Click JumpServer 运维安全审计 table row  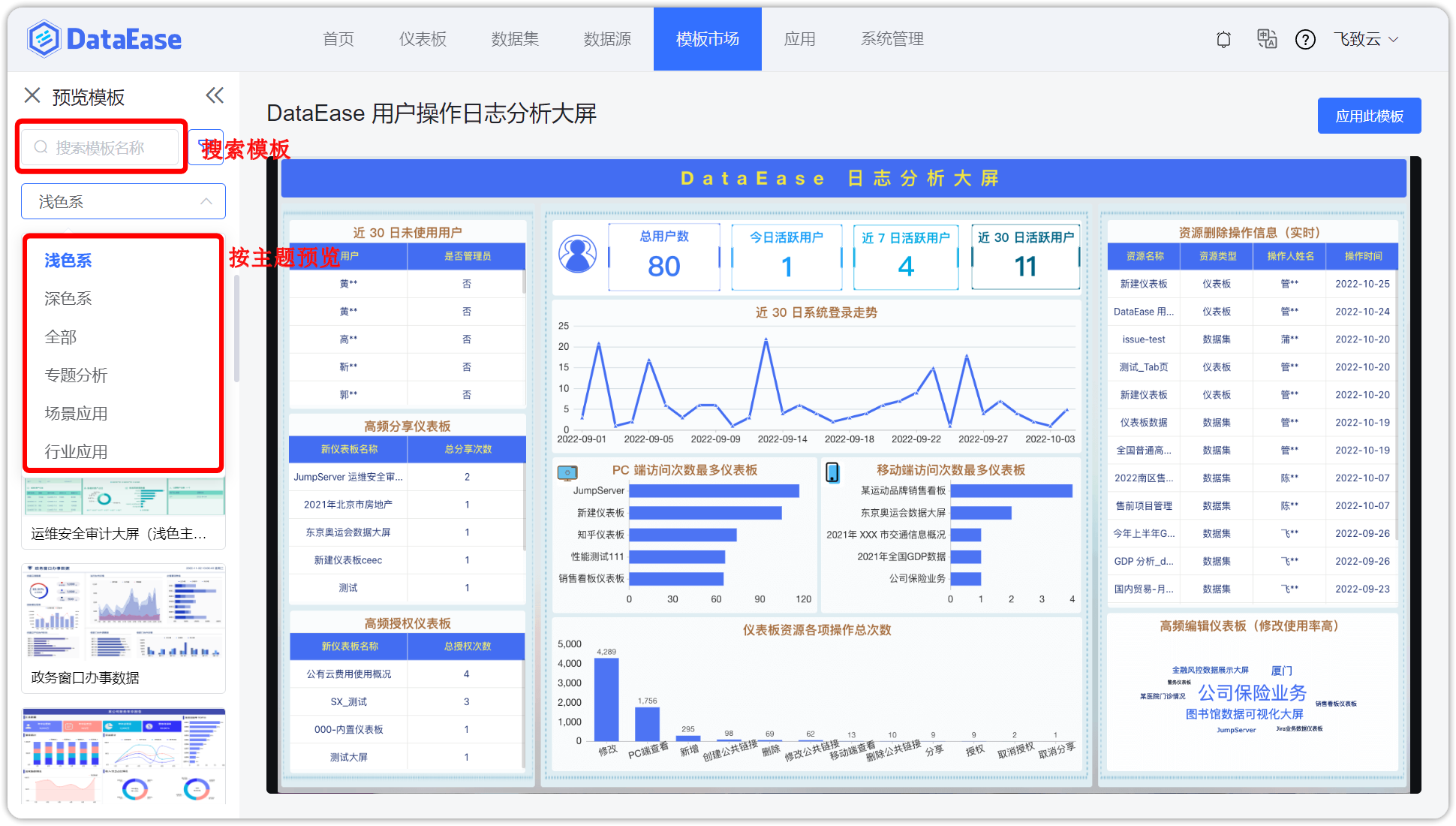[406, 477]
